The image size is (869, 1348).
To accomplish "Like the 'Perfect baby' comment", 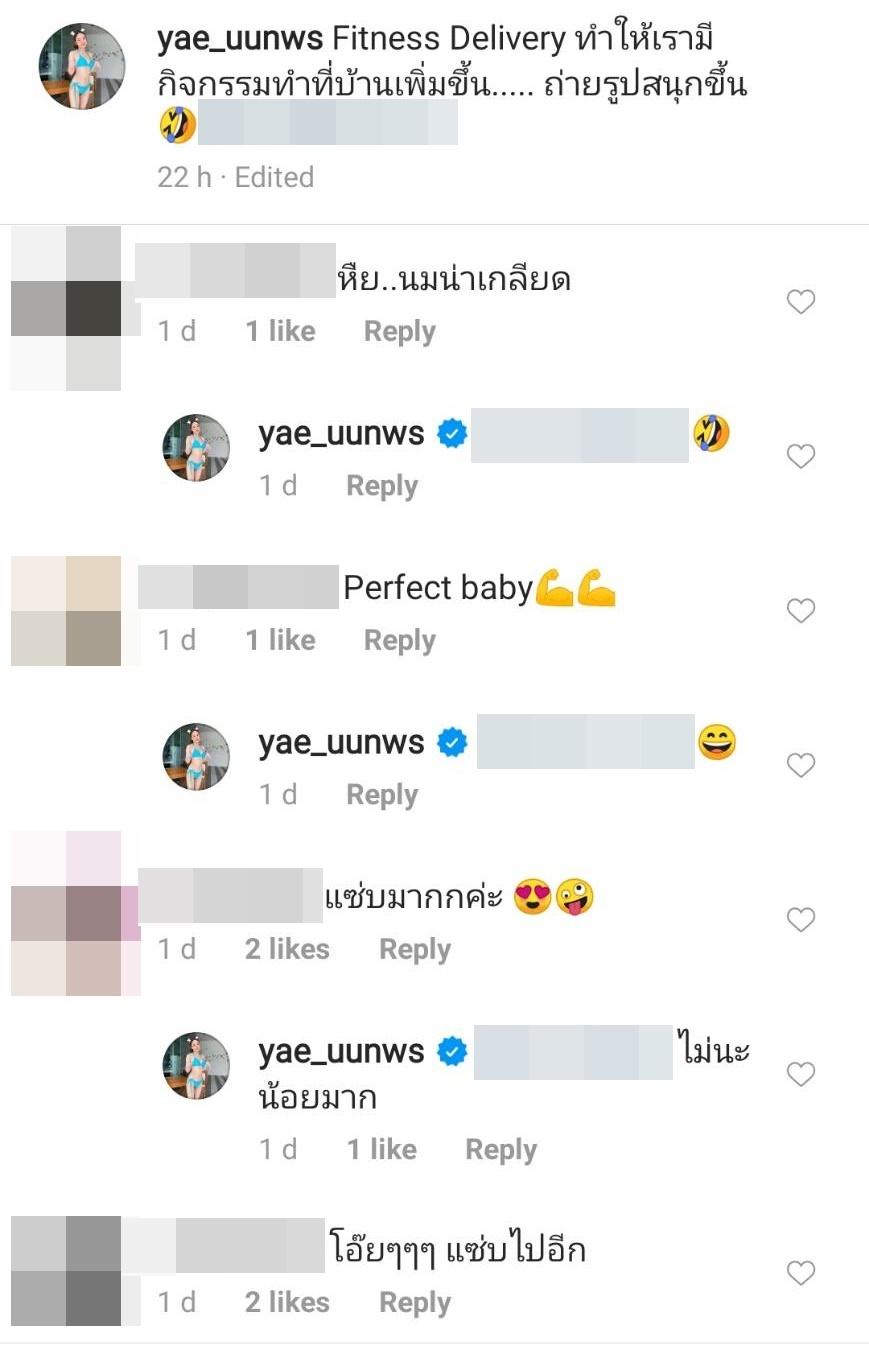I will click(801, 610).
